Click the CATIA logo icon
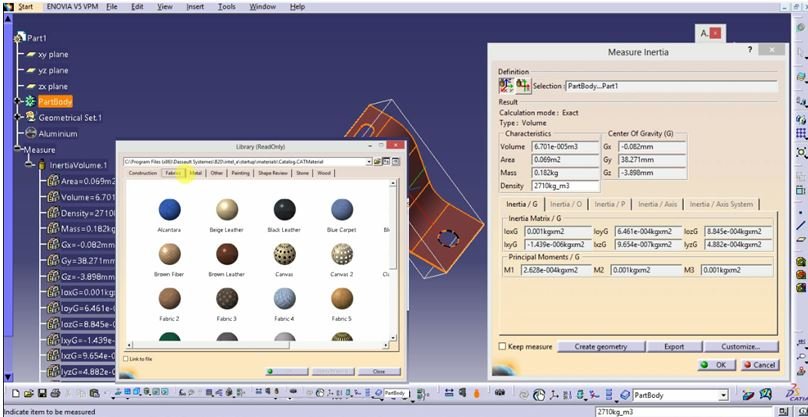The image size is (808, 417). [x=797, y=394]
